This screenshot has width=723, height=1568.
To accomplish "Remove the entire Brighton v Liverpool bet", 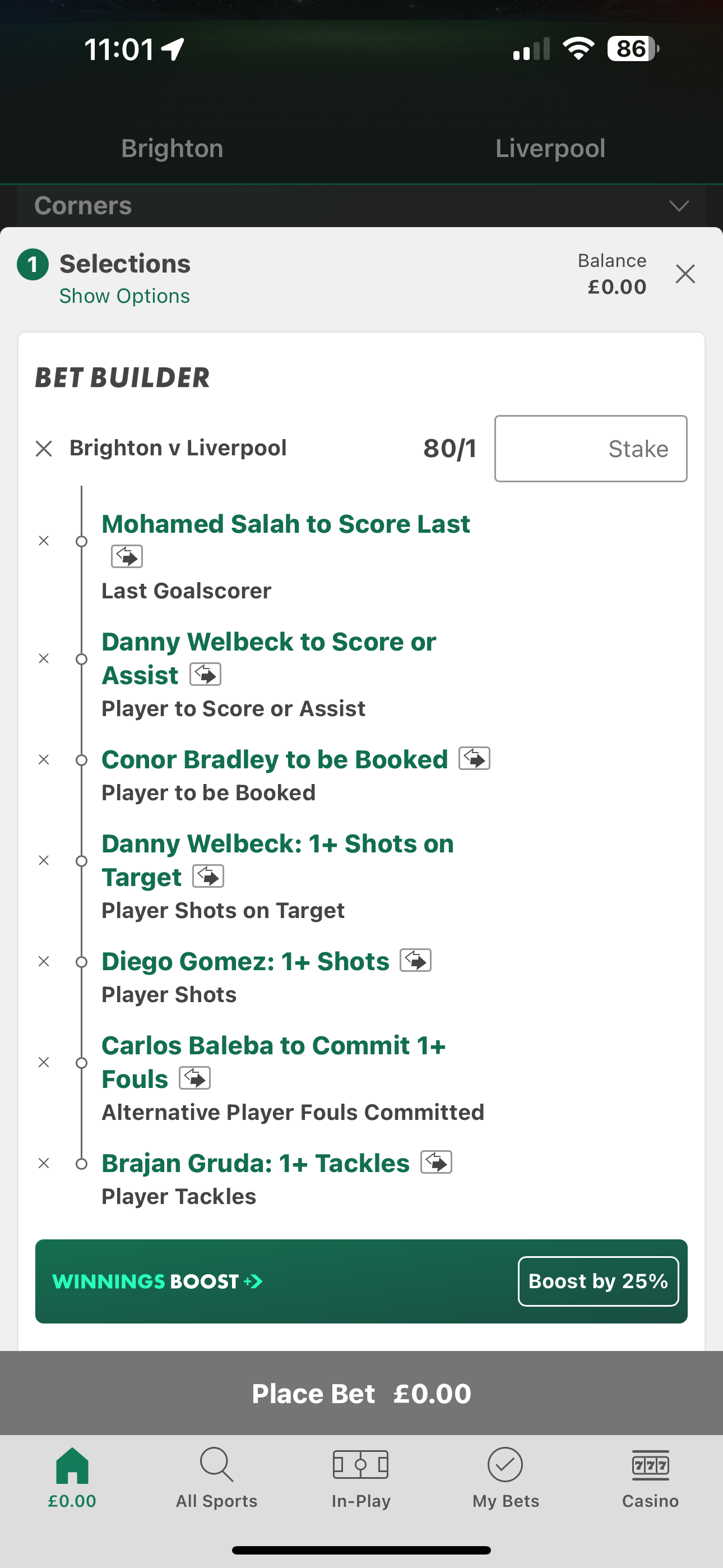I will (x=43, y=448).
